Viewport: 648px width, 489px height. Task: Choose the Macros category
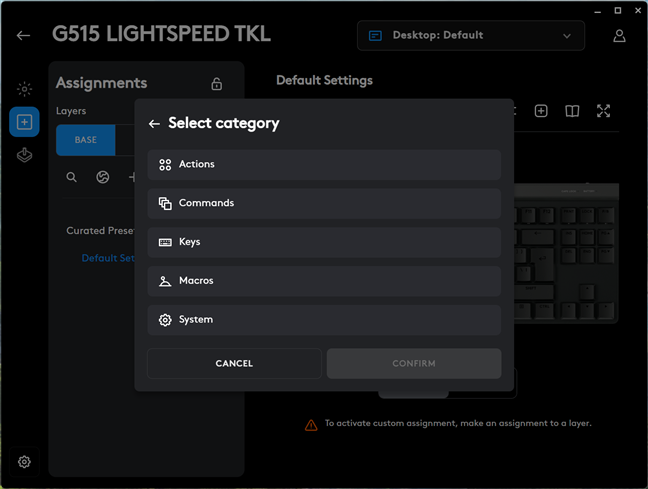[324, 281]
